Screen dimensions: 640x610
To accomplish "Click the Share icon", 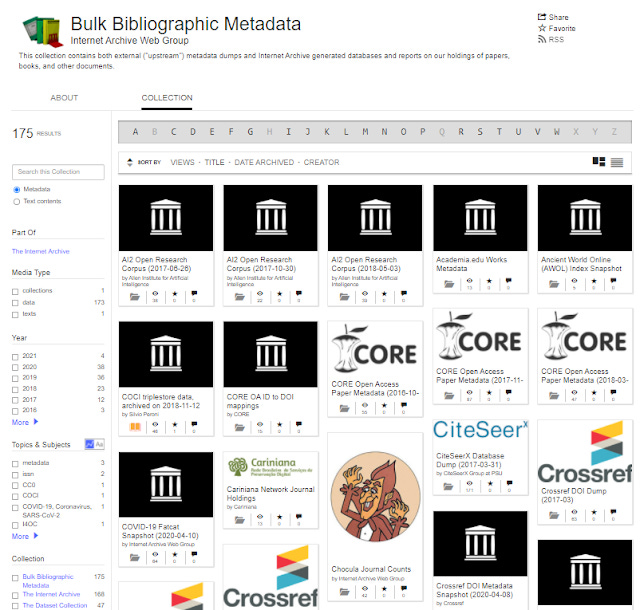I will (x=542, y=17).
